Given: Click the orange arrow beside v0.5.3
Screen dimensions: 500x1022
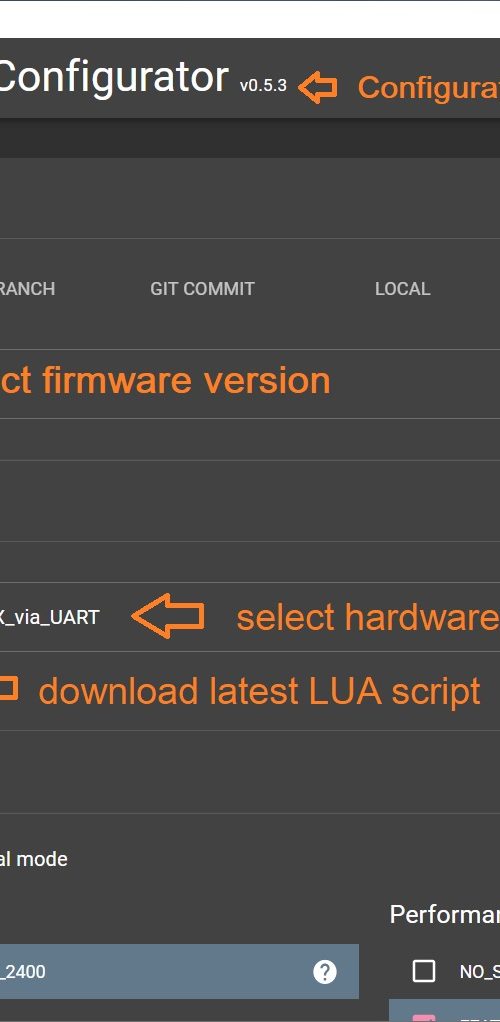Looking at the screenshot, I should [318, 87].
